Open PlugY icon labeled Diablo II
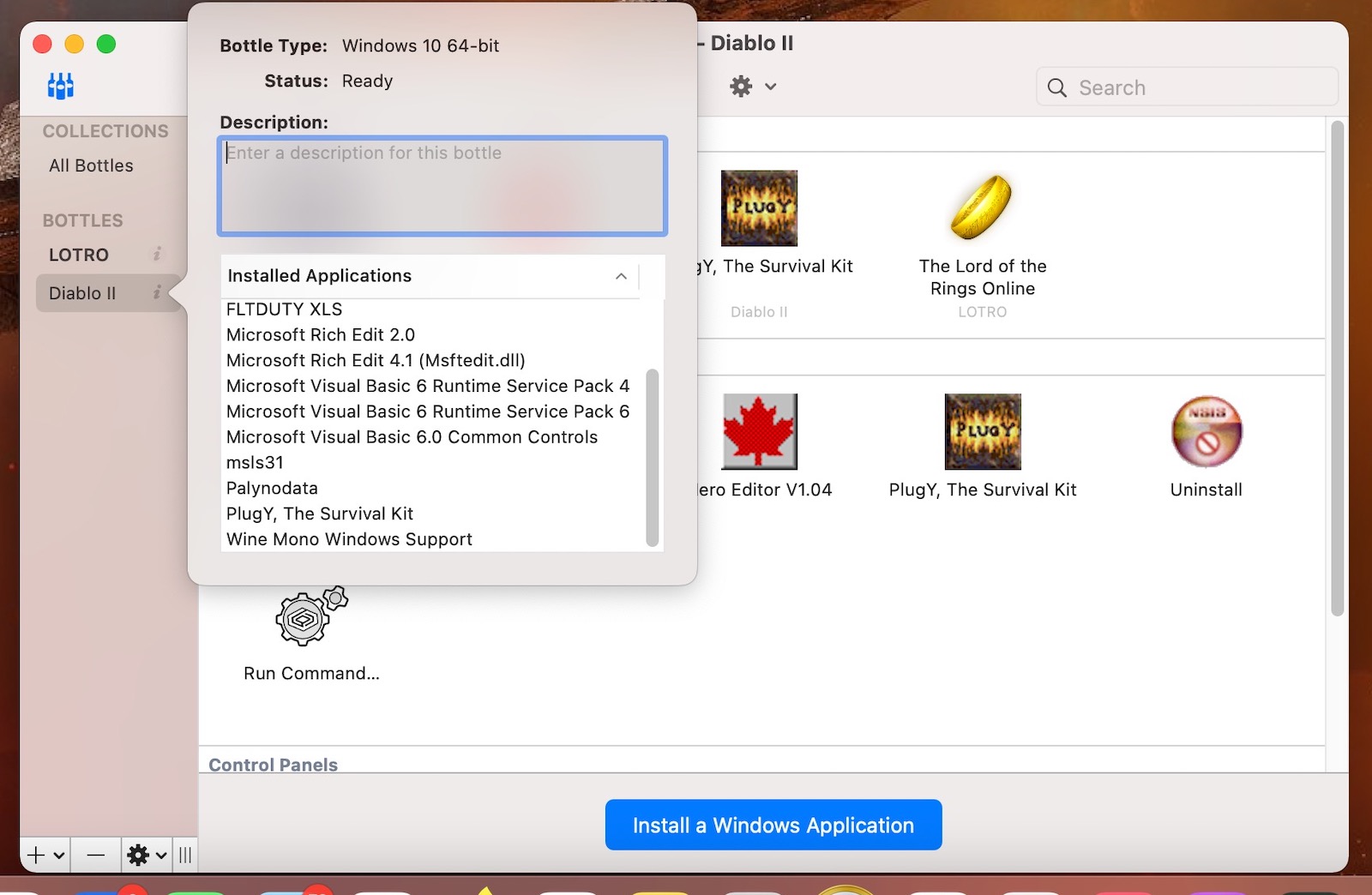 pyautogui.click(x=759, y=208)
